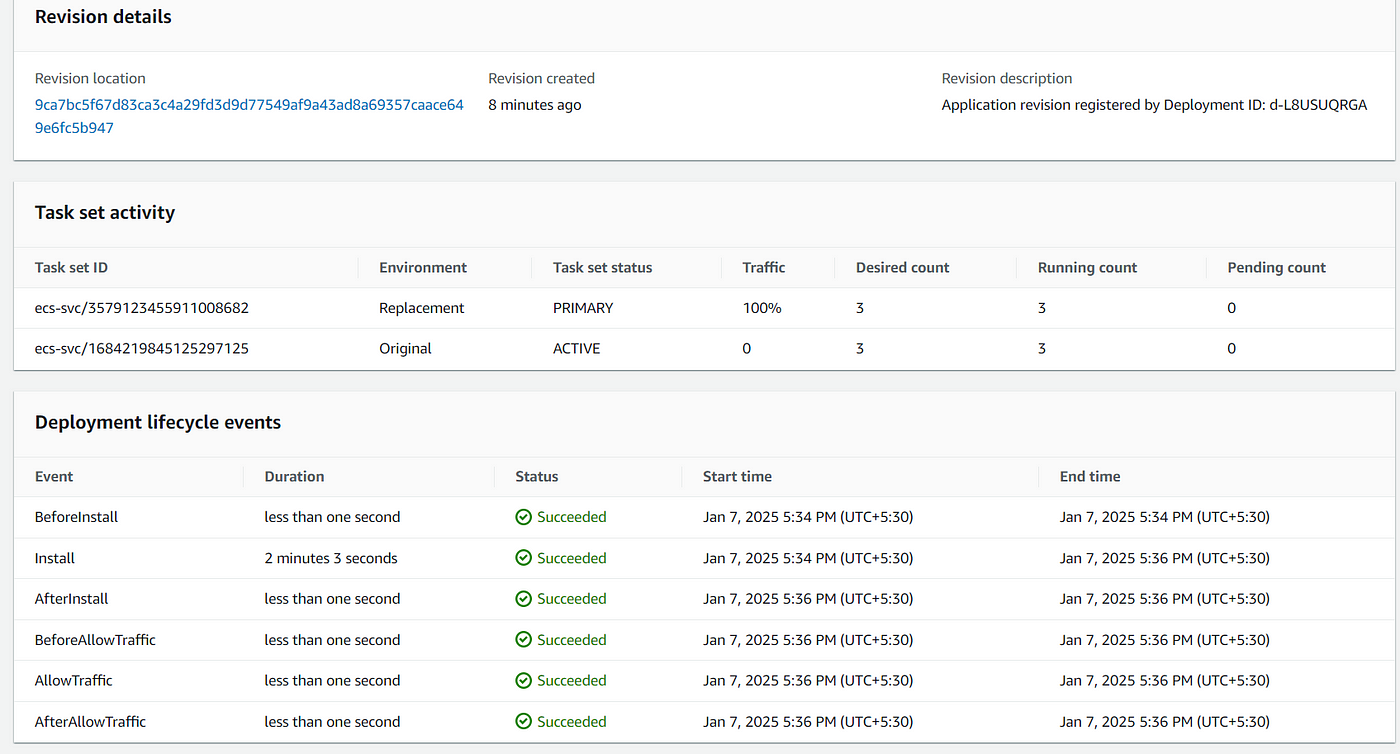Select the Install event name
1400x754 pixels.
pyautogui.click(x=55, y=558)
